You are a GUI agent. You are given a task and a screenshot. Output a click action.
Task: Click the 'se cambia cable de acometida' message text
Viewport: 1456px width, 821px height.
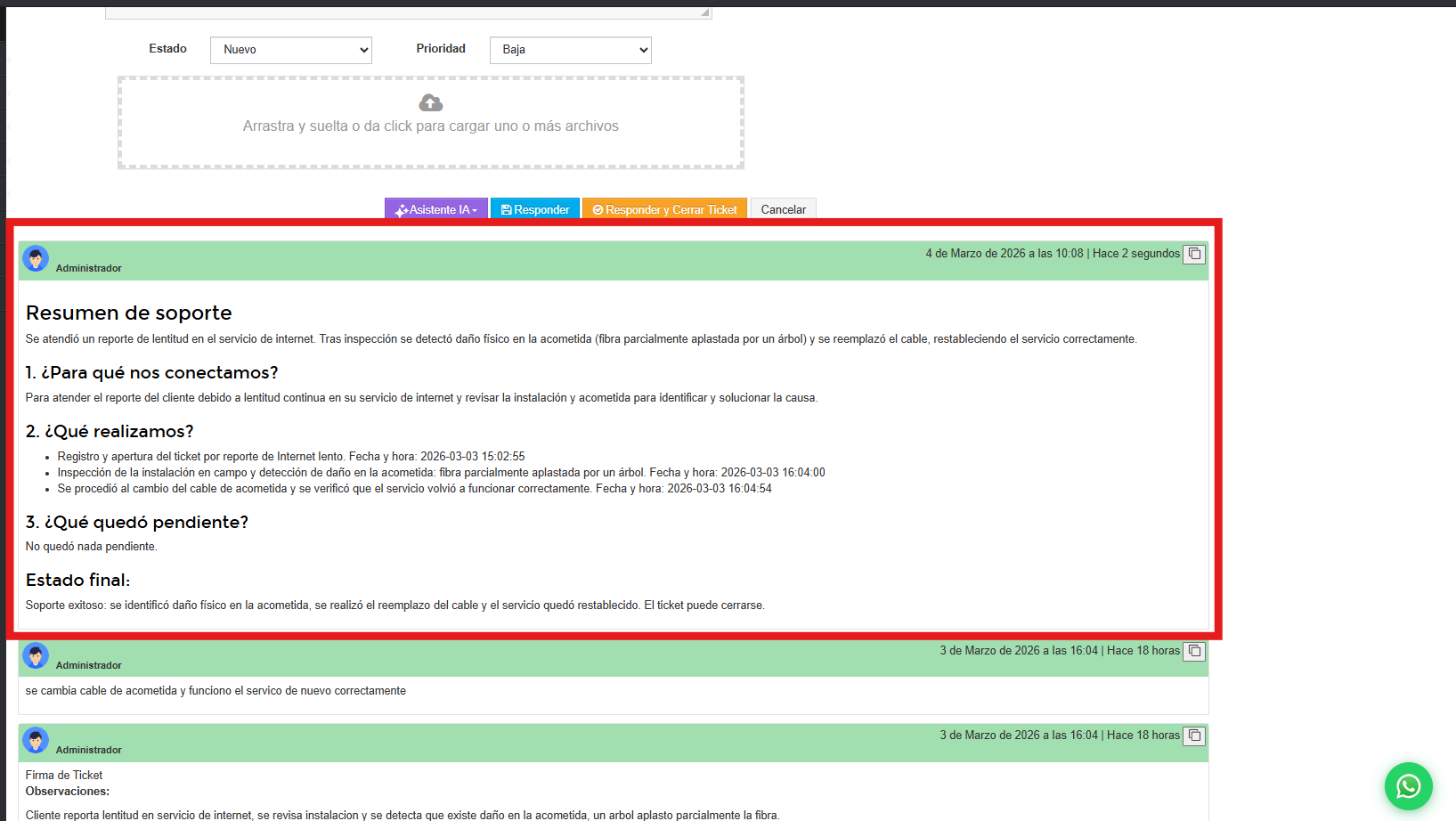pyautogui.click(x=216, y=691)
